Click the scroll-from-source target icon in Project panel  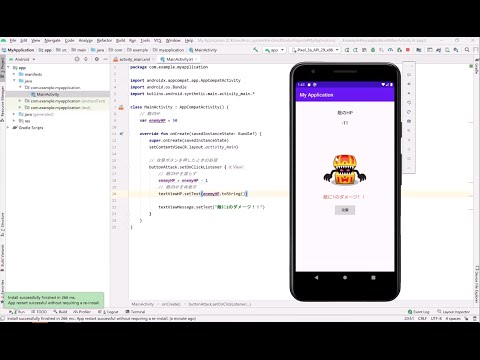(x=77, y=59)
